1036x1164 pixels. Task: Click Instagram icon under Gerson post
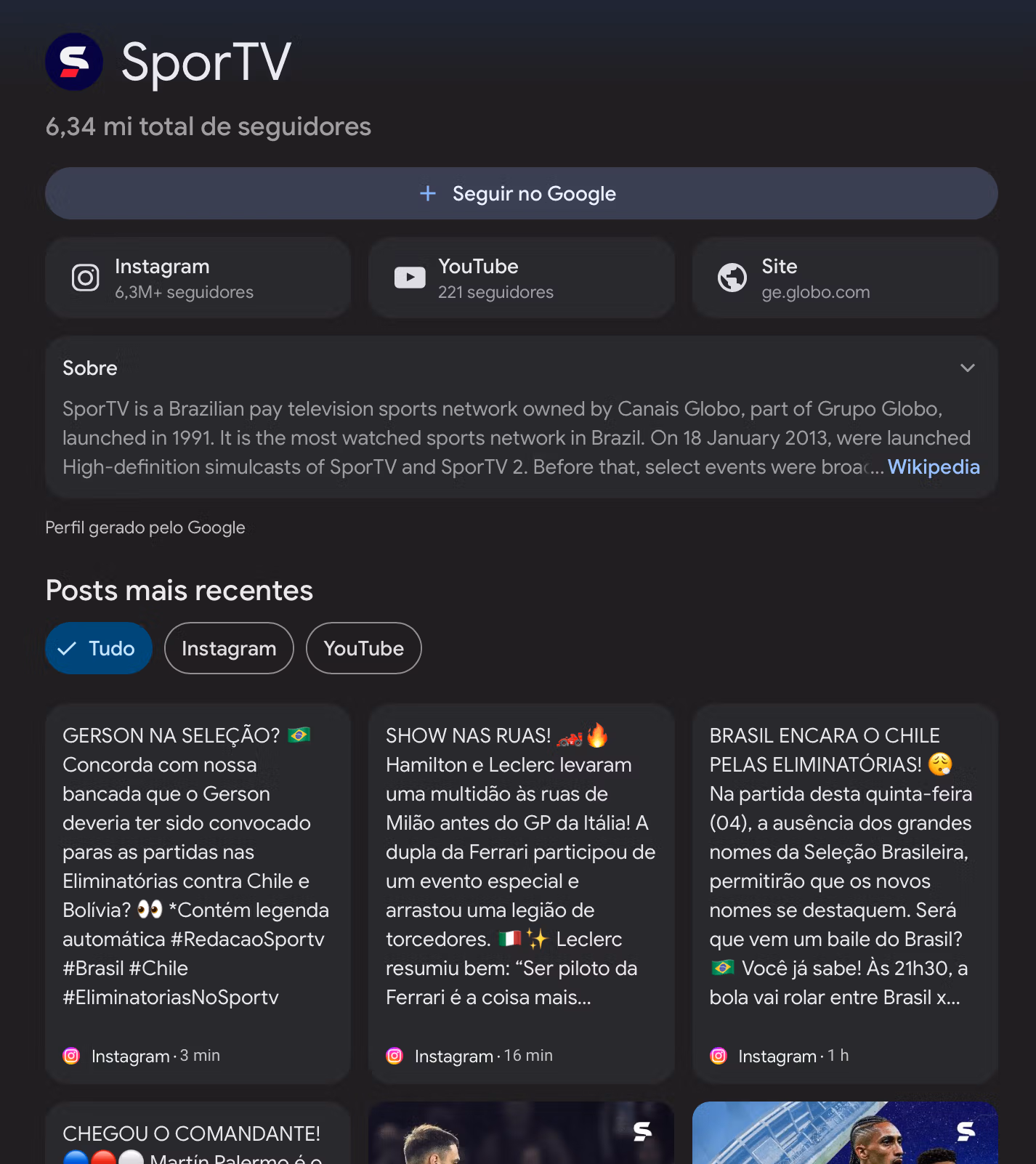tap(71, 1056)
